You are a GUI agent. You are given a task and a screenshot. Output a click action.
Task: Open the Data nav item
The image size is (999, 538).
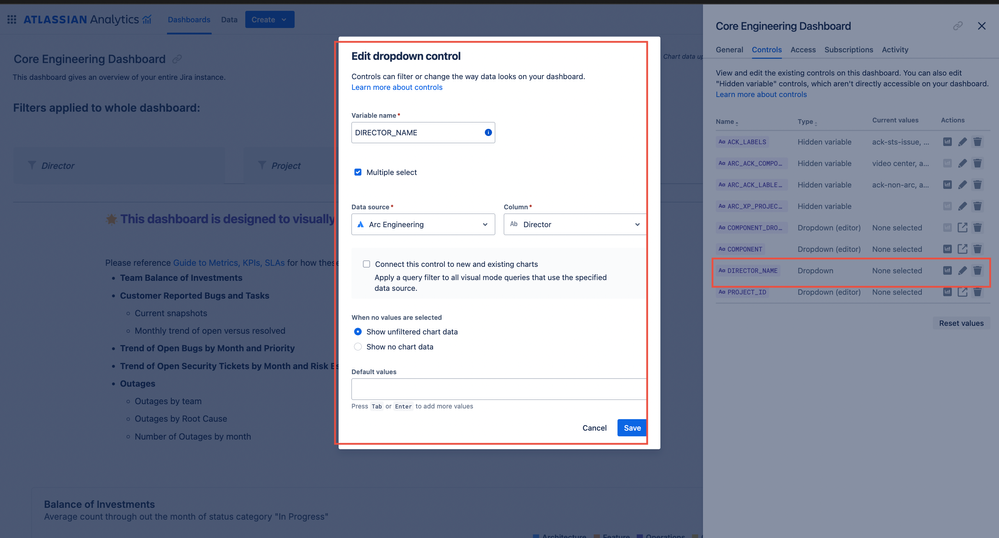tap(229, 20)
